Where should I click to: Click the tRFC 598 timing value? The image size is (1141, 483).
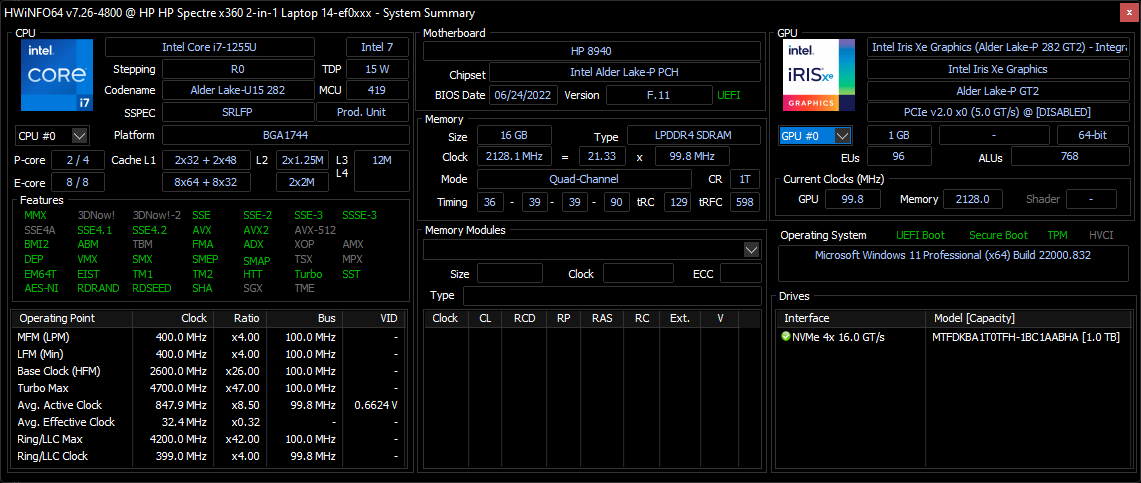pyautogui.click(x=744, y=202)
